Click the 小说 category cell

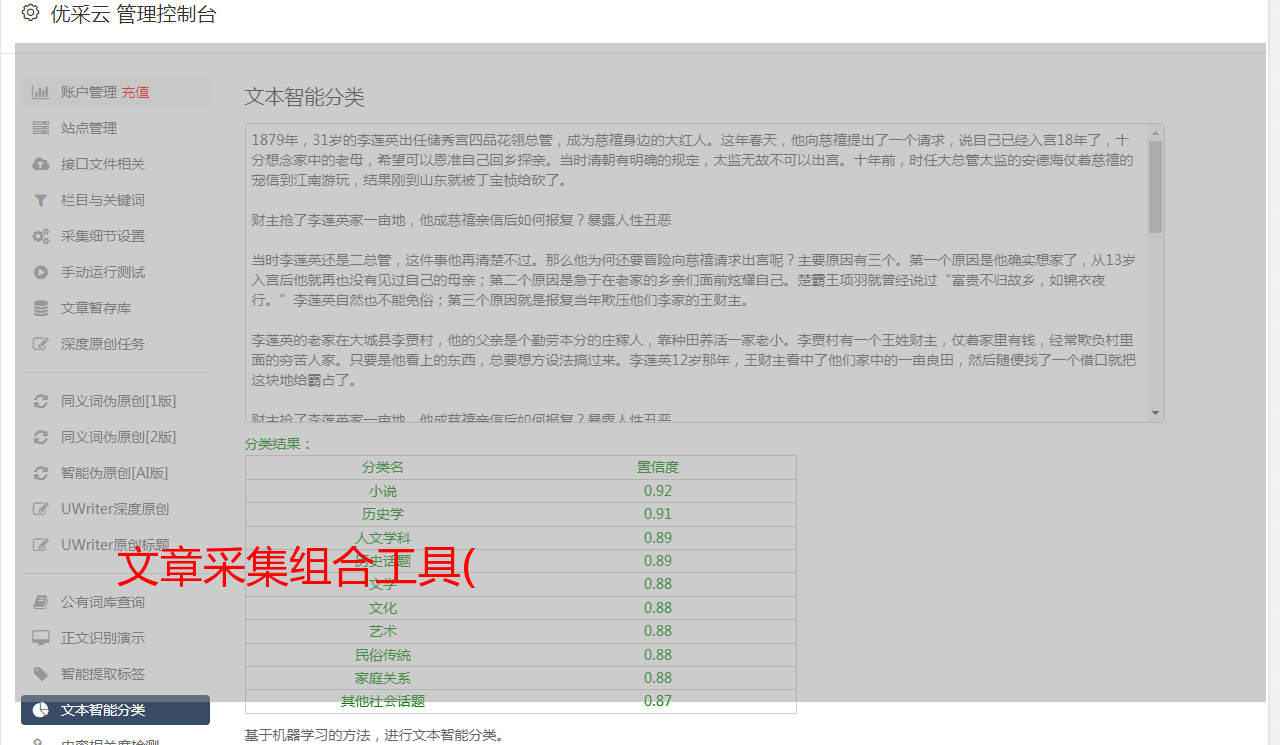click(x=383, y=491)
